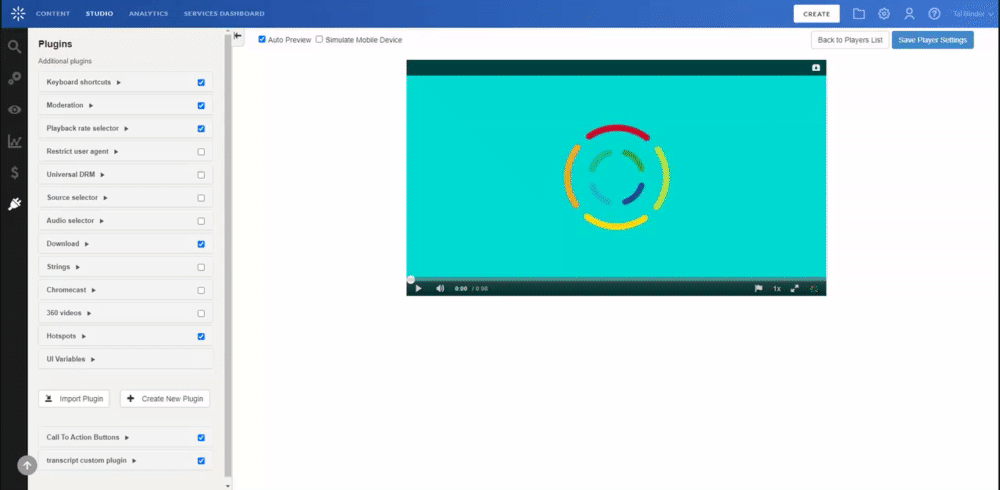Enable the Strings checkbox
Screen dimensions: 1000x490
(x=201, y=267)
